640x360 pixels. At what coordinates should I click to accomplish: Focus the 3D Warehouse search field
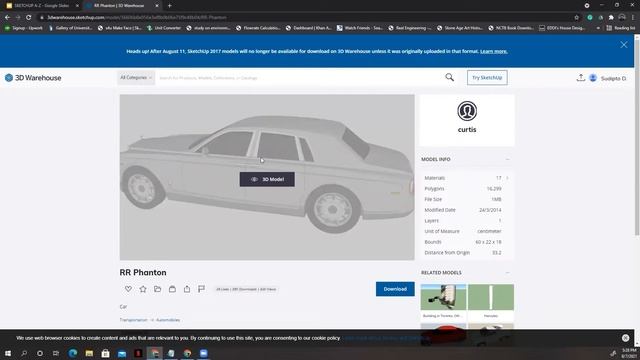(300, 78)
